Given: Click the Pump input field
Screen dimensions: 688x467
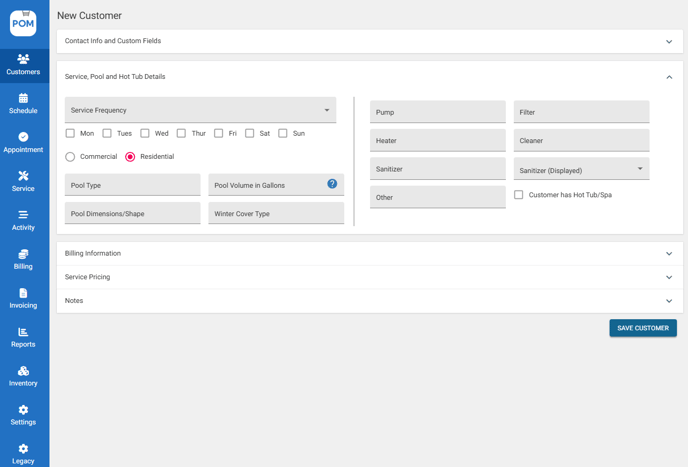Looking at the screenshot, I should 437,112.
